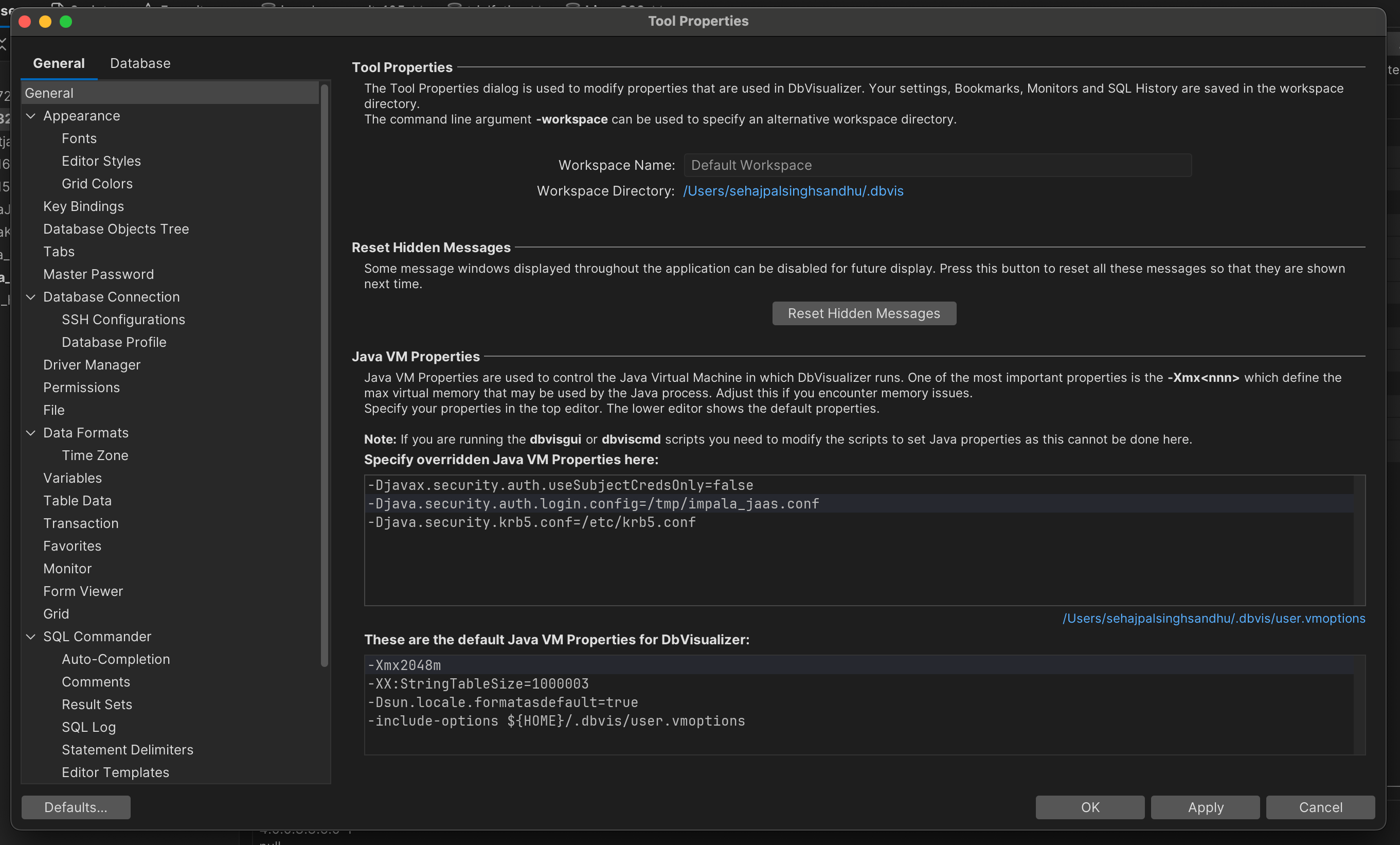
Task: Switch to the Database tab
Action: pos(140,63)
